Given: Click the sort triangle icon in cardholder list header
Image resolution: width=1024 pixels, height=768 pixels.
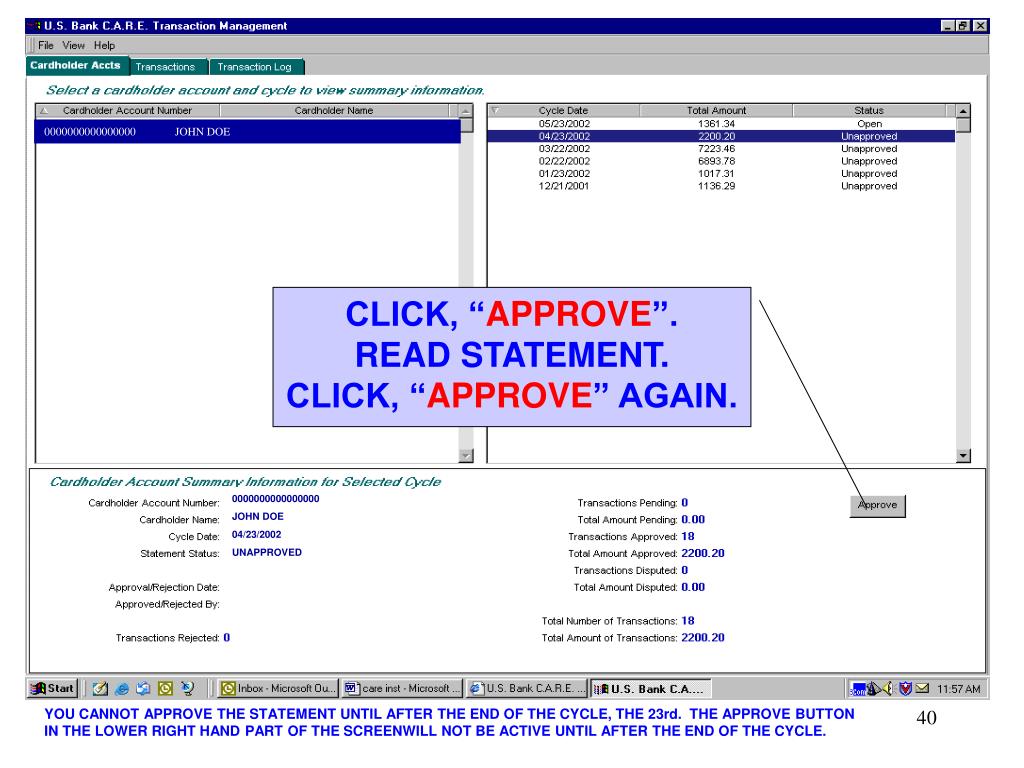Looking at the screenshot, I should click(44, 110).
